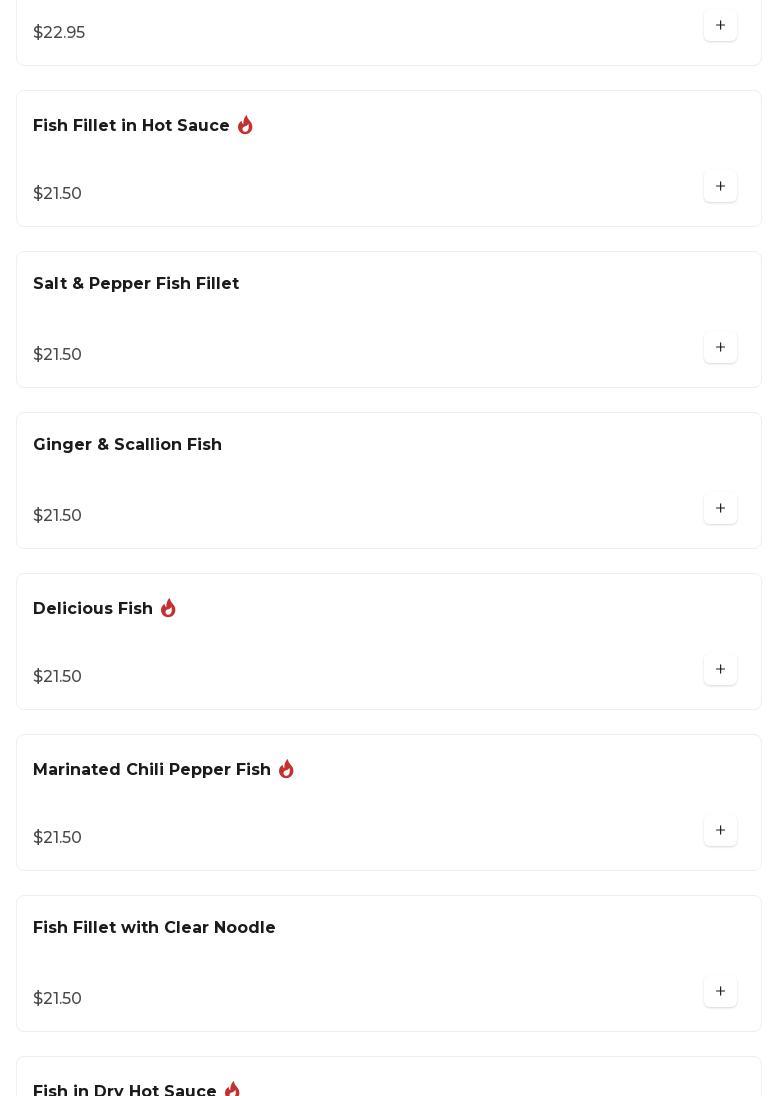
Task: Open the Delicious Fish item name
Action: (93, 609)
